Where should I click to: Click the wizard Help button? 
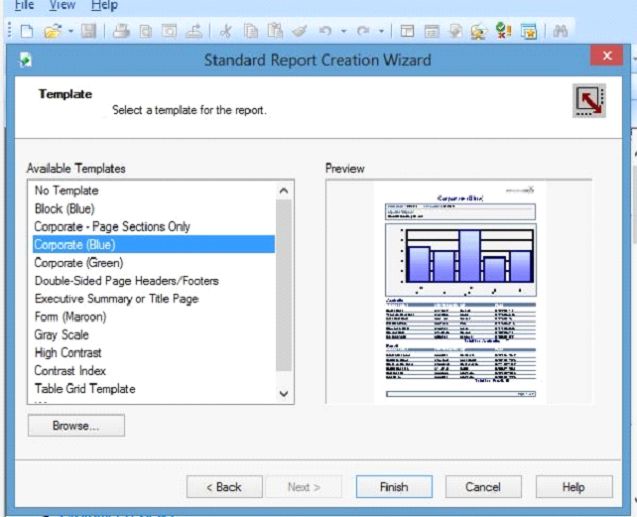(574, 487)
